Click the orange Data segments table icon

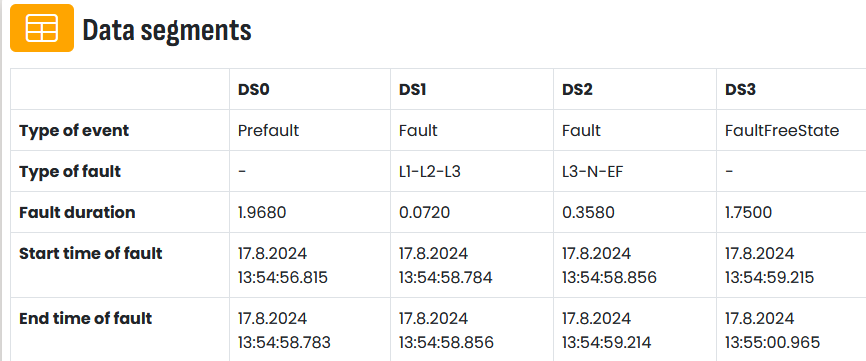pos(42,28)
